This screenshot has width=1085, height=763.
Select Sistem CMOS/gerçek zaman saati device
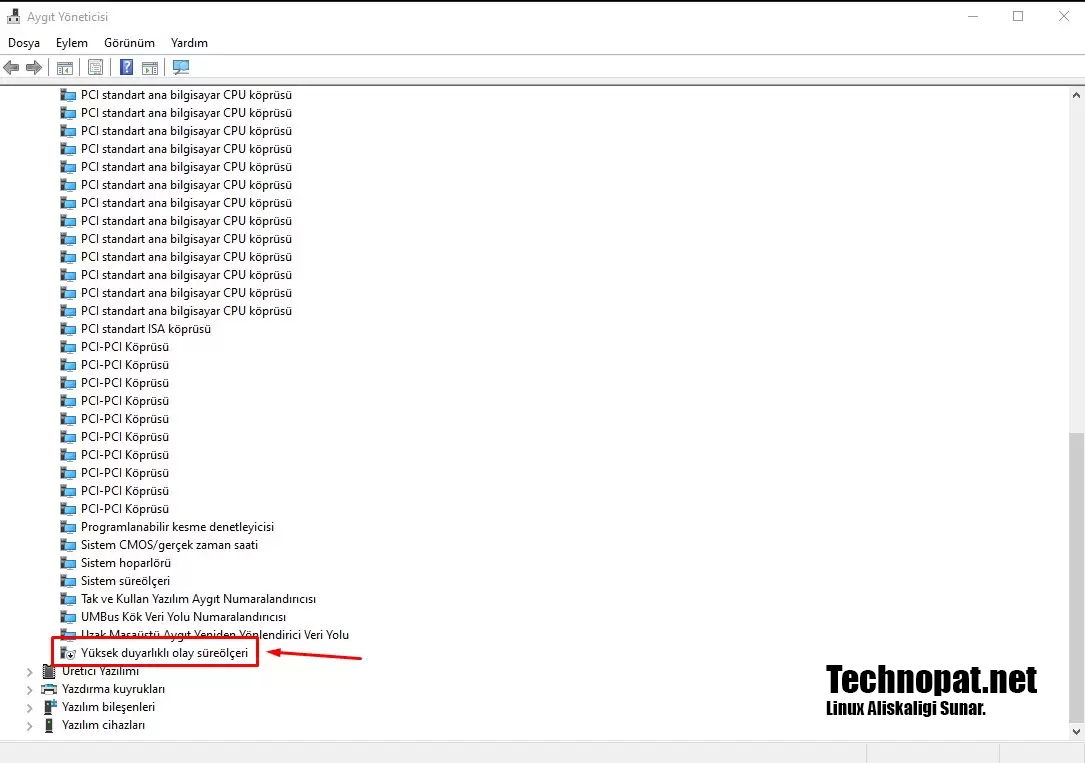click(x=169, y=545)
